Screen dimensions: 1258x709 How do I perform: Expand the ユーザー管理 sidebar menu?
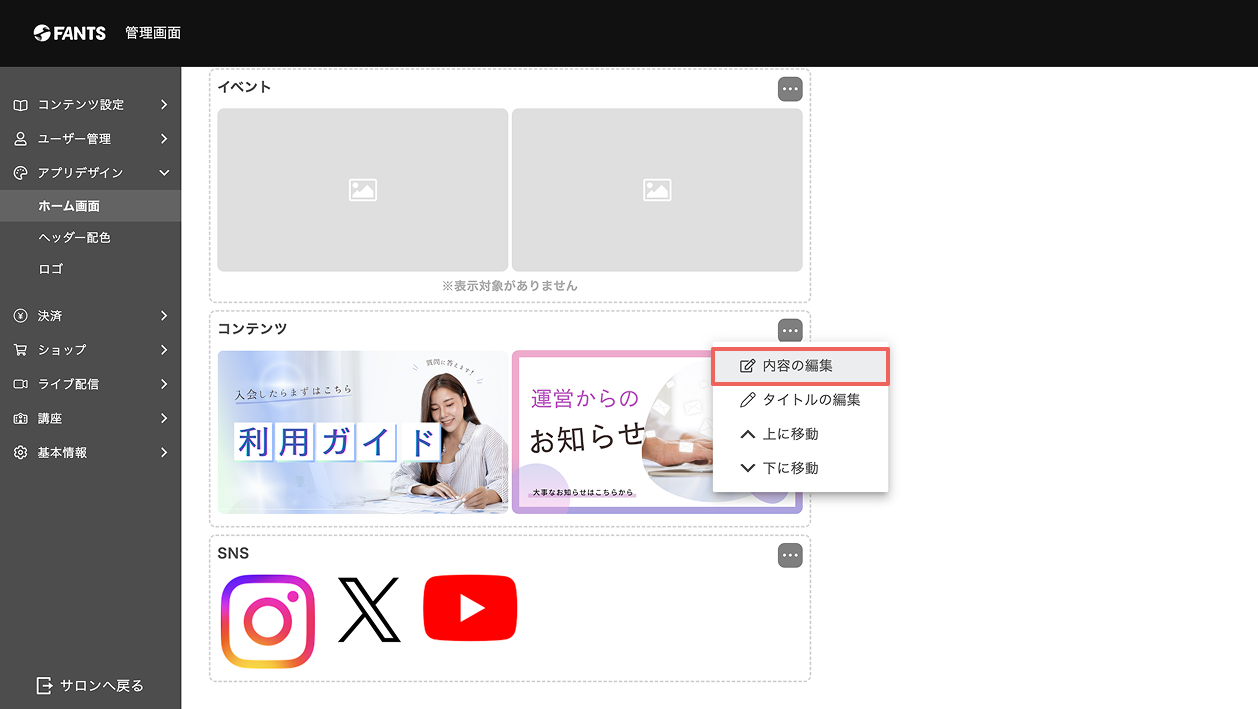click(x=90, y=138)
